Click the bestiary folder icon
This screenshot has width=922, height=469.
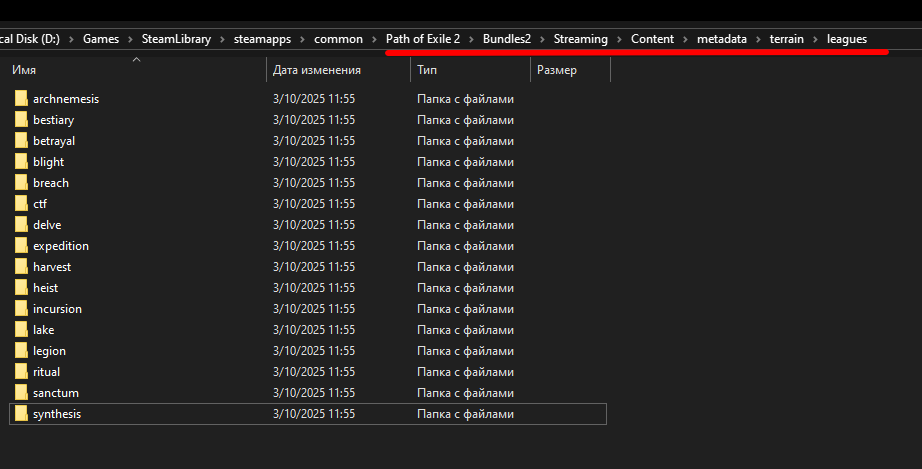pyautogui.click(x=21, y=120)
